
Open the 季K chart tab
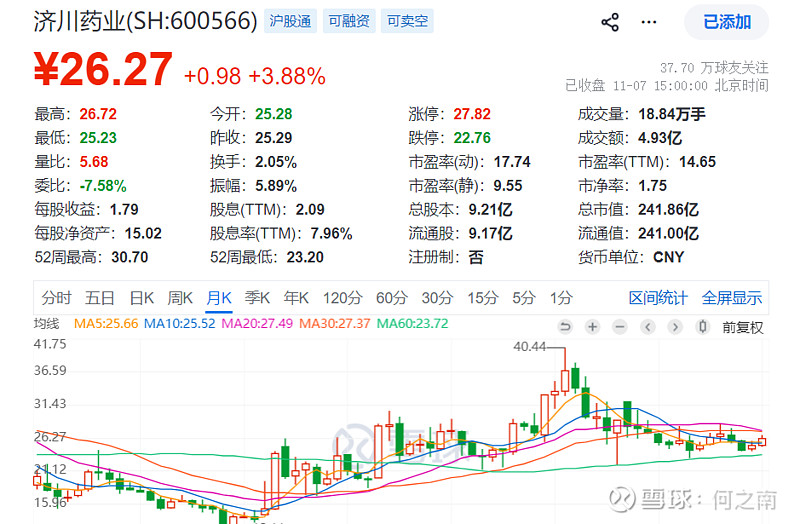[x=257, y=297]
